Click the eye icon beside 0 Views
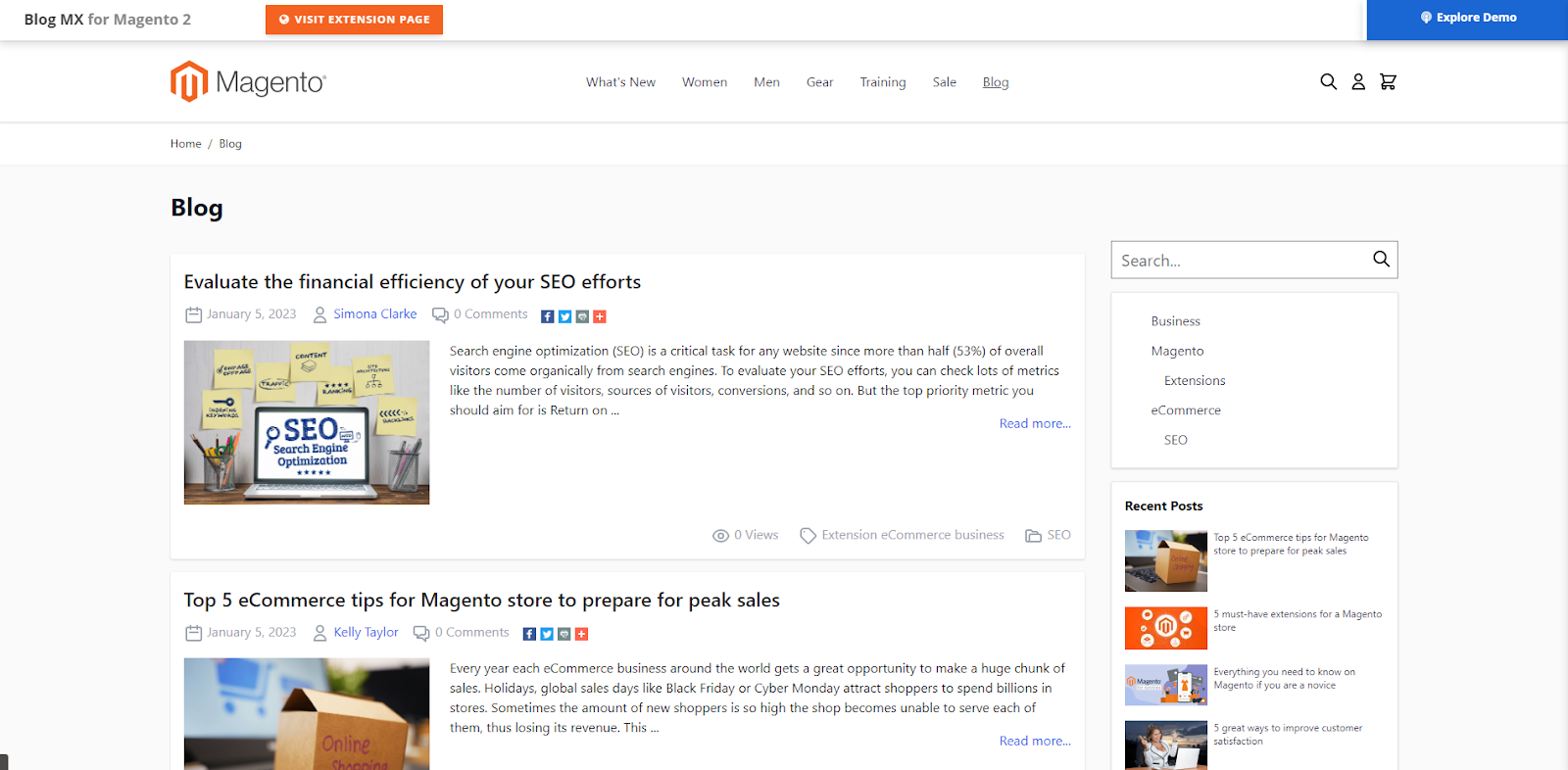1568x770 pixels. pos(720,536)
